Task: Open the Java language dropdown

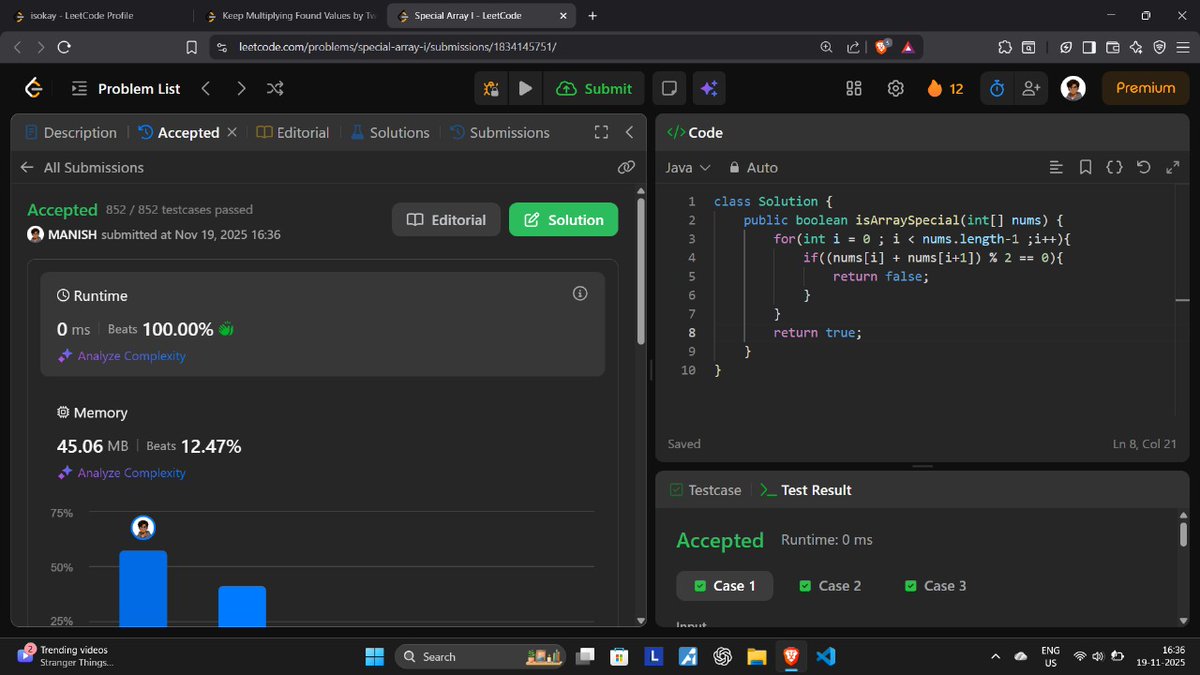Action: click(684, 167)
